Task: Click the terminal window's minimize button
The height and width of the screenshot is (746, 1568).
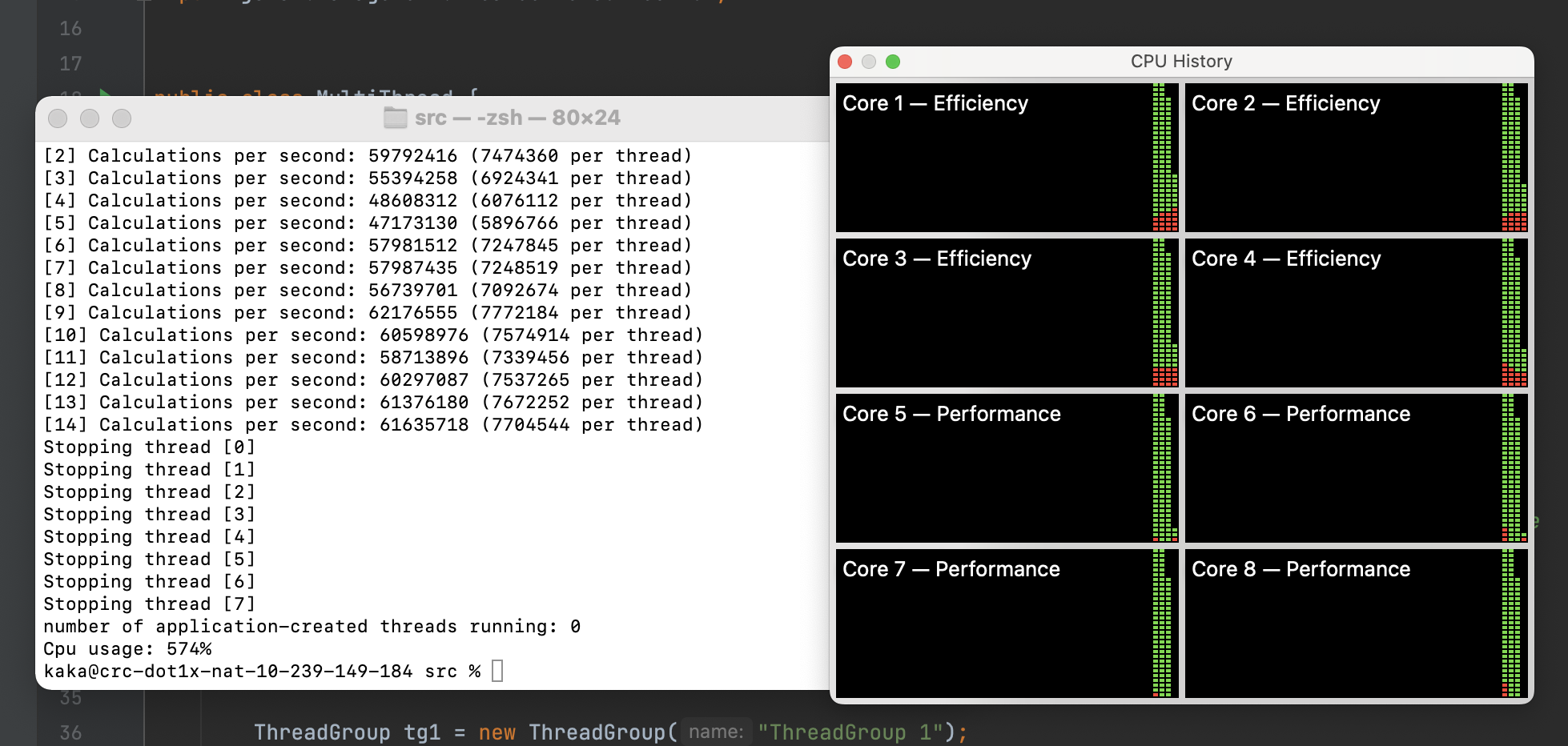Action: coord(90,118)
